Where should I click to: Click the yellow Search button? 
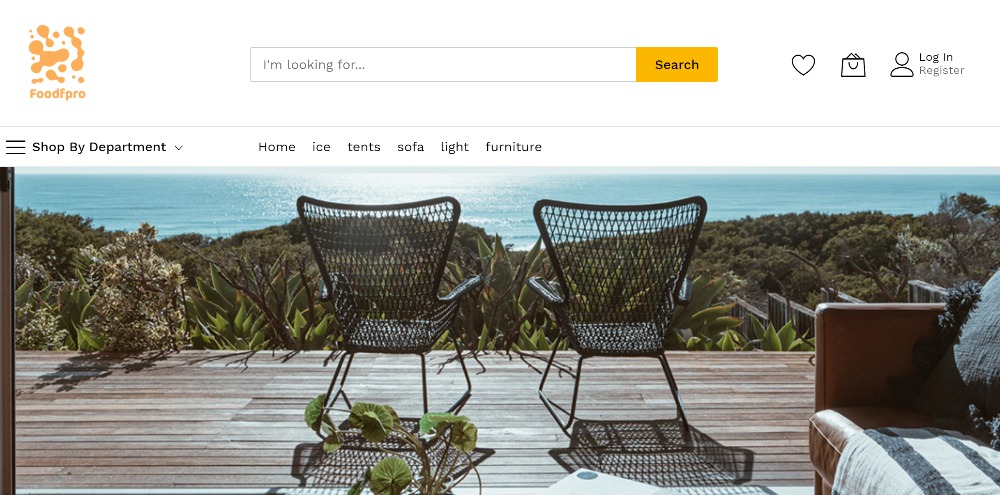coord(677,64)
